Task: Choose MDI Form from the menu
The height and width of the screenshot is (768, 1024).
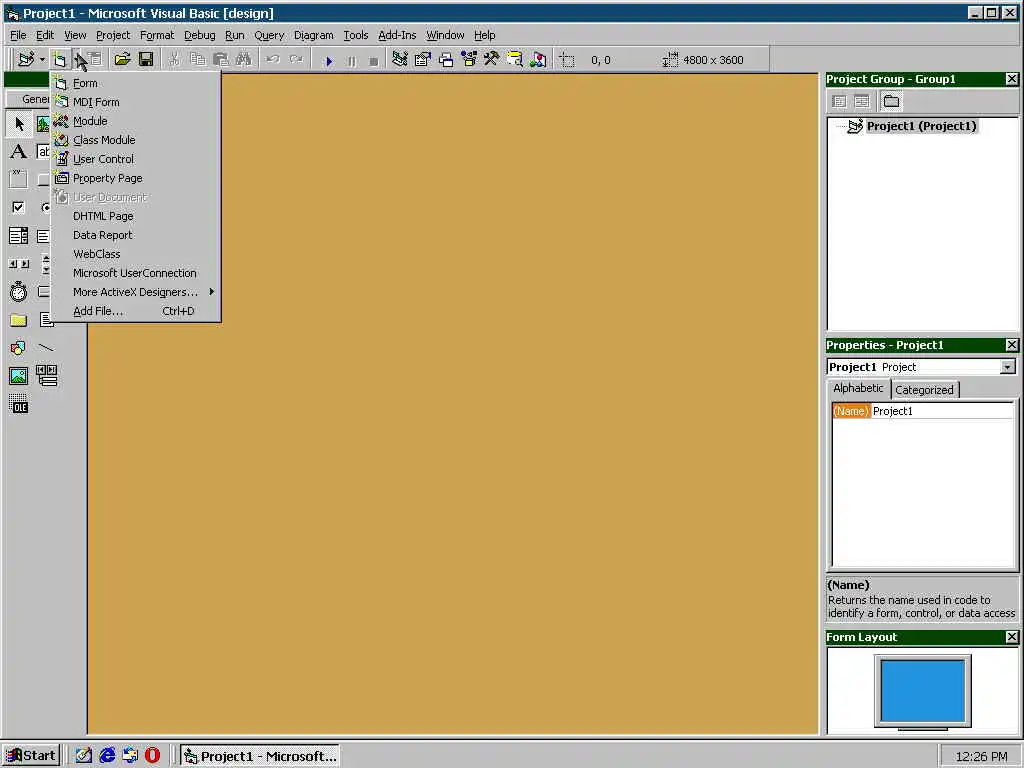Action: [x=136, y=102]
